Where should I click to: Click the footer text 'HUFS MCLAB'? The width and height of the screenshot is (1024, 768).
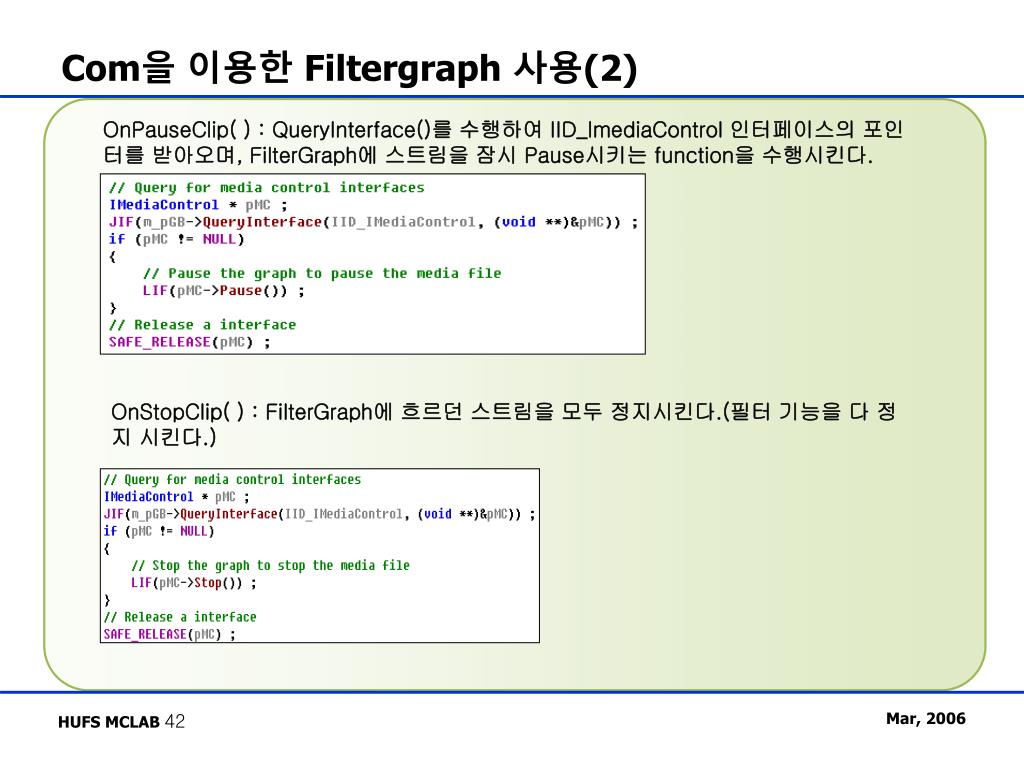(108, 722)
